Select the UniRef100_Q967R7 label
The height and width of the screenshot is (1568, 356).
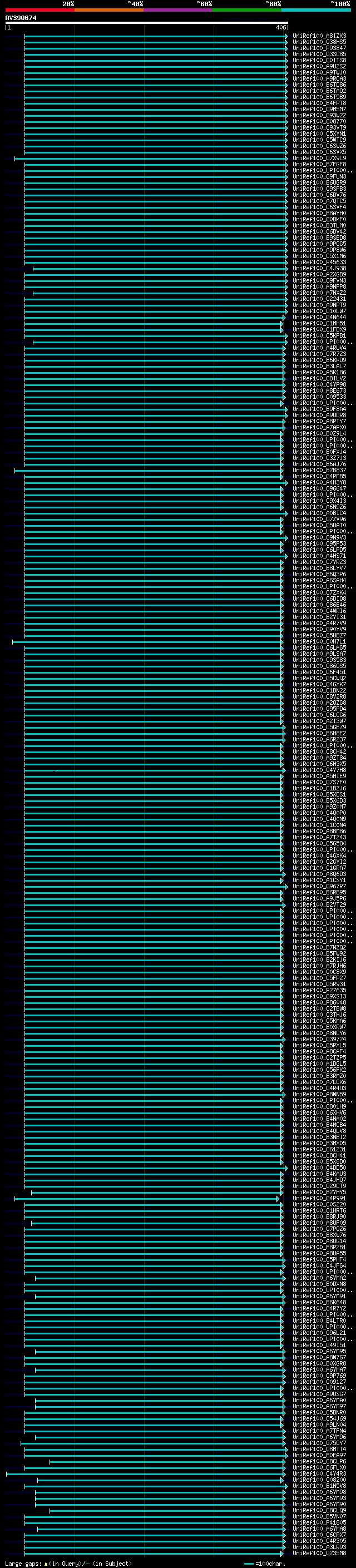[319, 886]
